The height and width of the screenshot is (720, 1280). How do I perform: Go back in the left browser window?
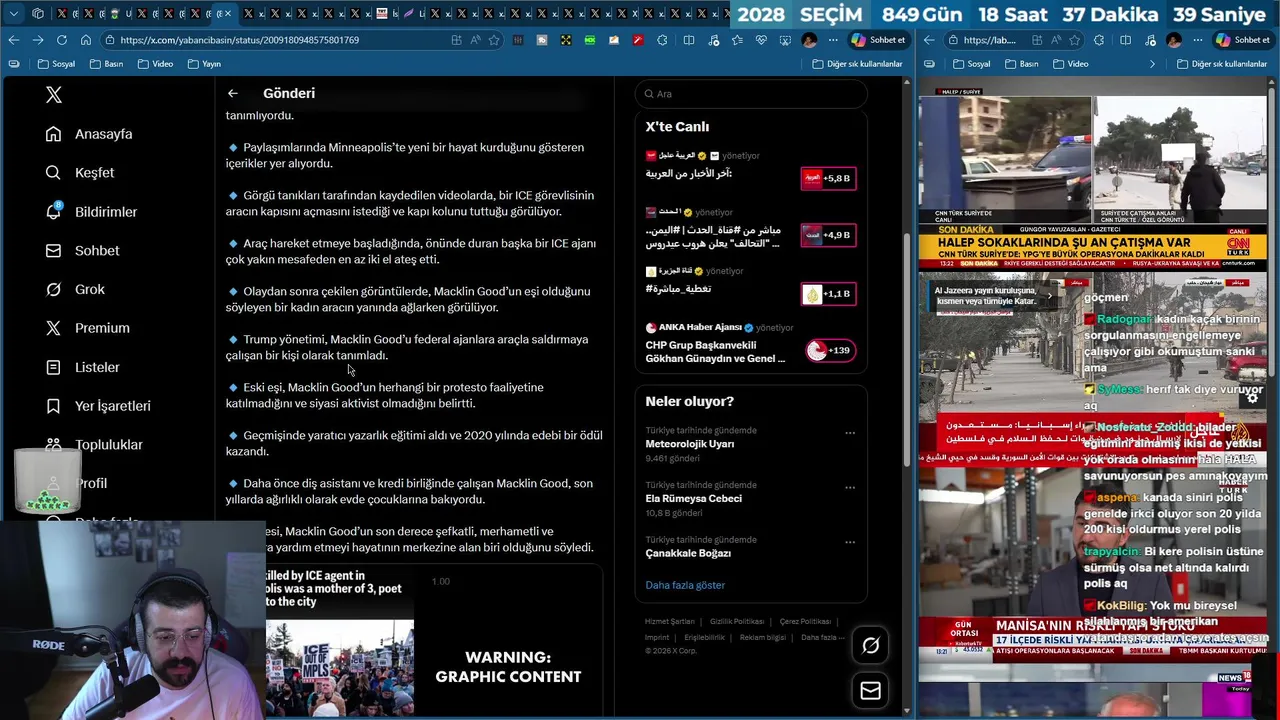pyautogui.click(x=14, y=40)
